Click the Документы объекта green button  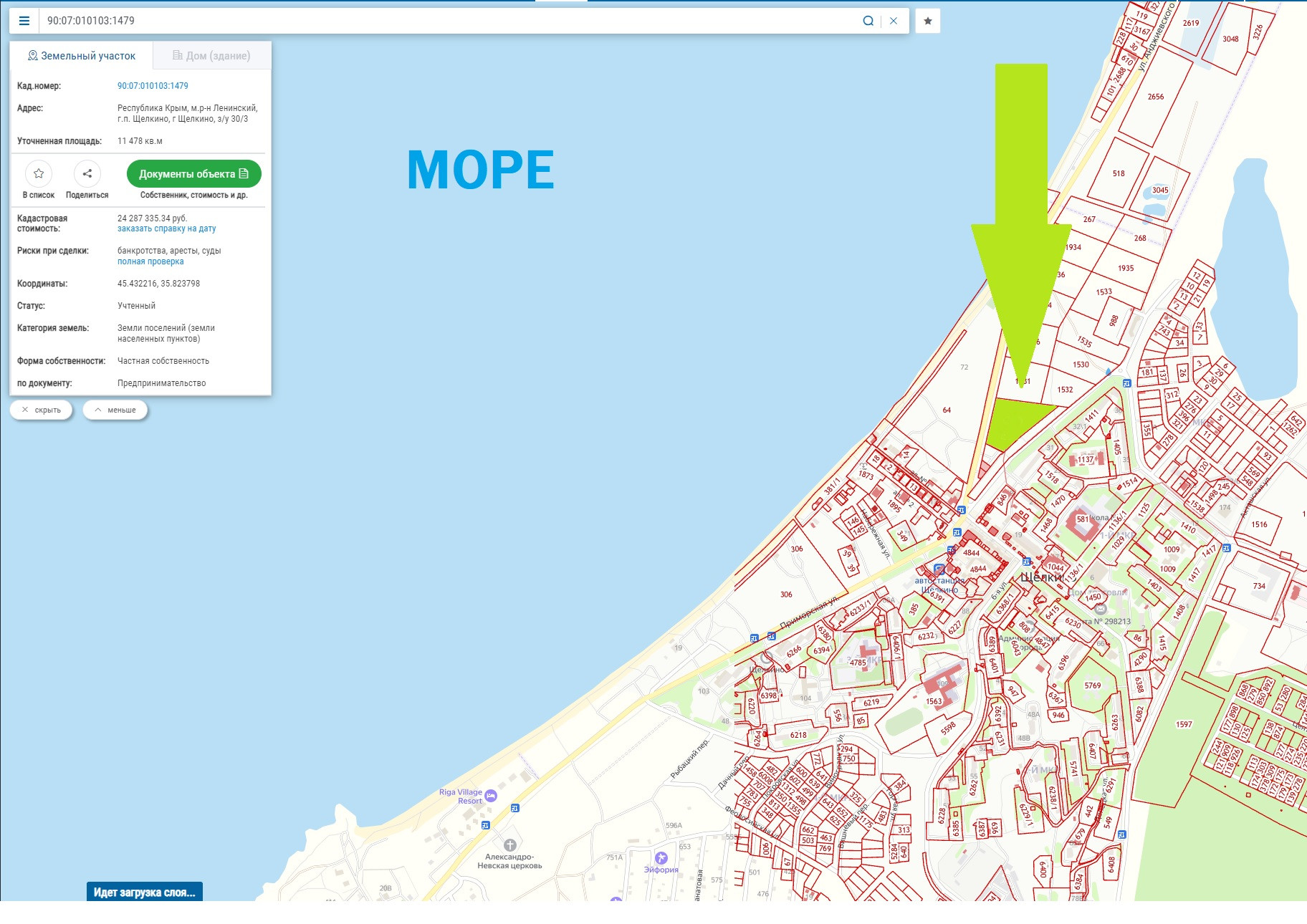[194, 173]
